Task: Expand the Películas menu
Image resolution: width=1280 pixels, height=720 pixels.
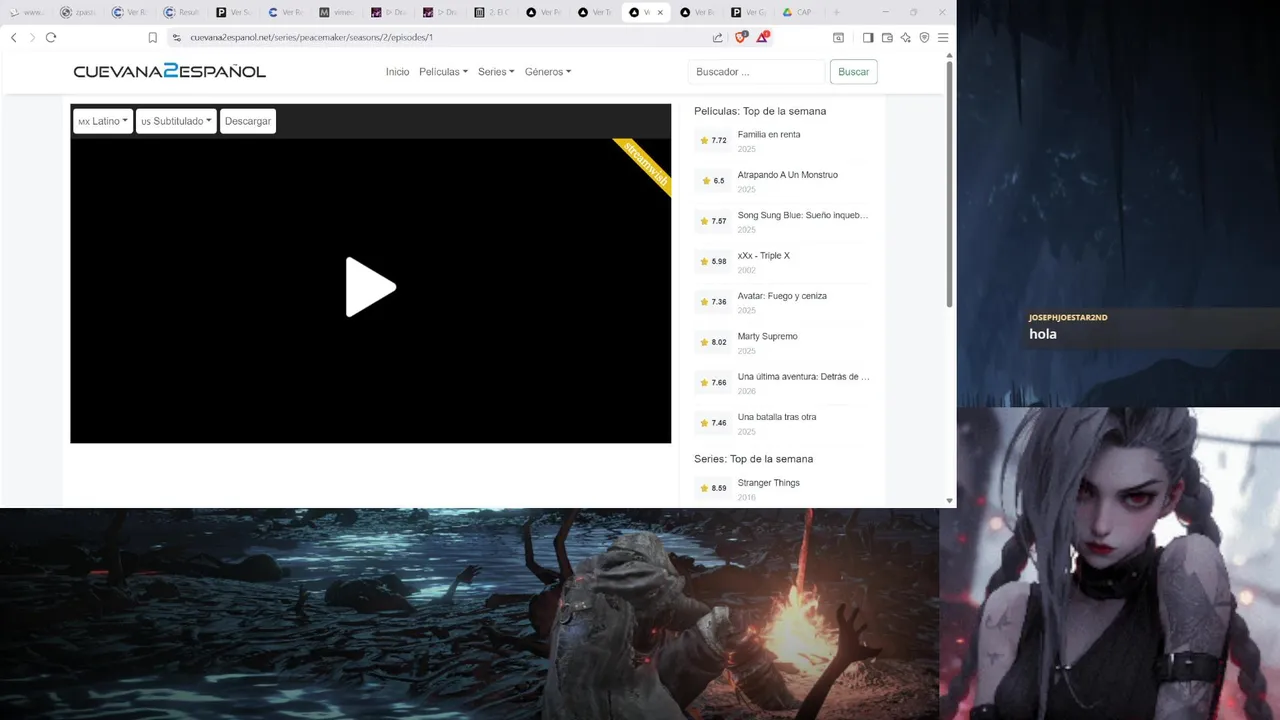Action: pyautogui.click(x=443, y=72)
